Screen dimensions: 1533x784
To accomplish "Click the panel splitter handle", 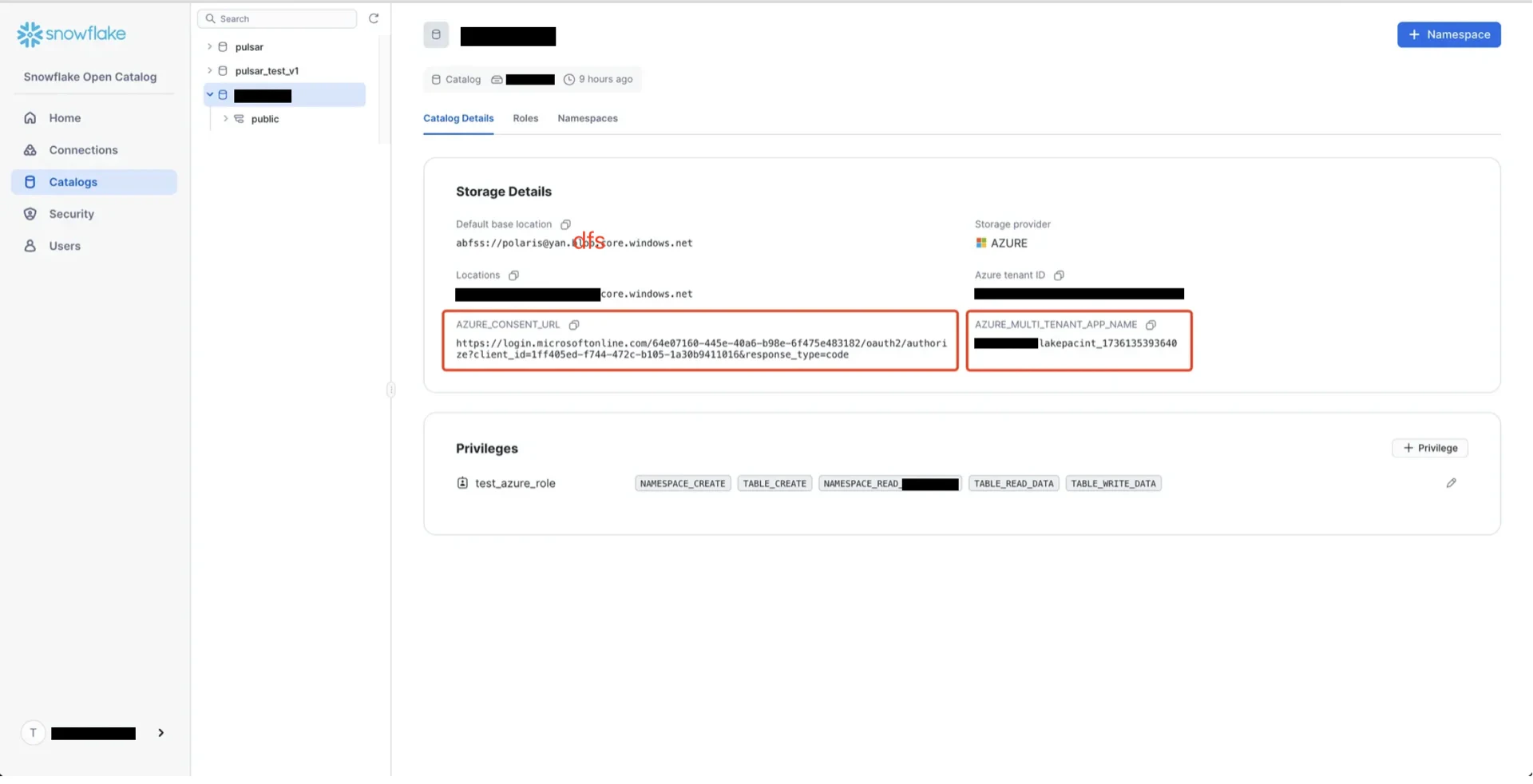I will click(390, 389).
